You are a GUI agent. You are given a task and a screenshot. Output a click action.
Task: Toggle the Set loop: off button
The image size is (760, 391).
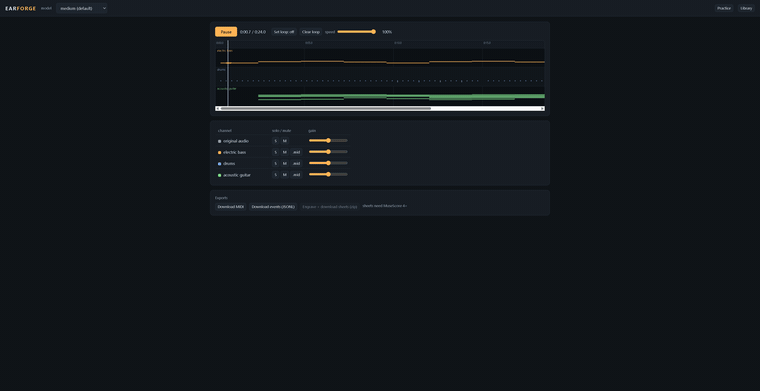click(284, 32)
